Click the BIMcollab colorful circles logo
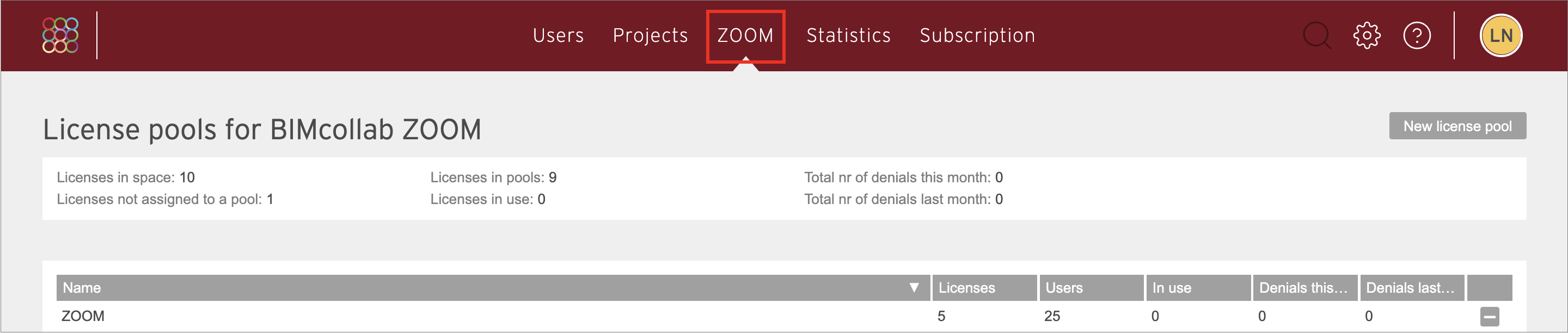The height and width of the screenshot is (333, 1568). pos(60,35)
